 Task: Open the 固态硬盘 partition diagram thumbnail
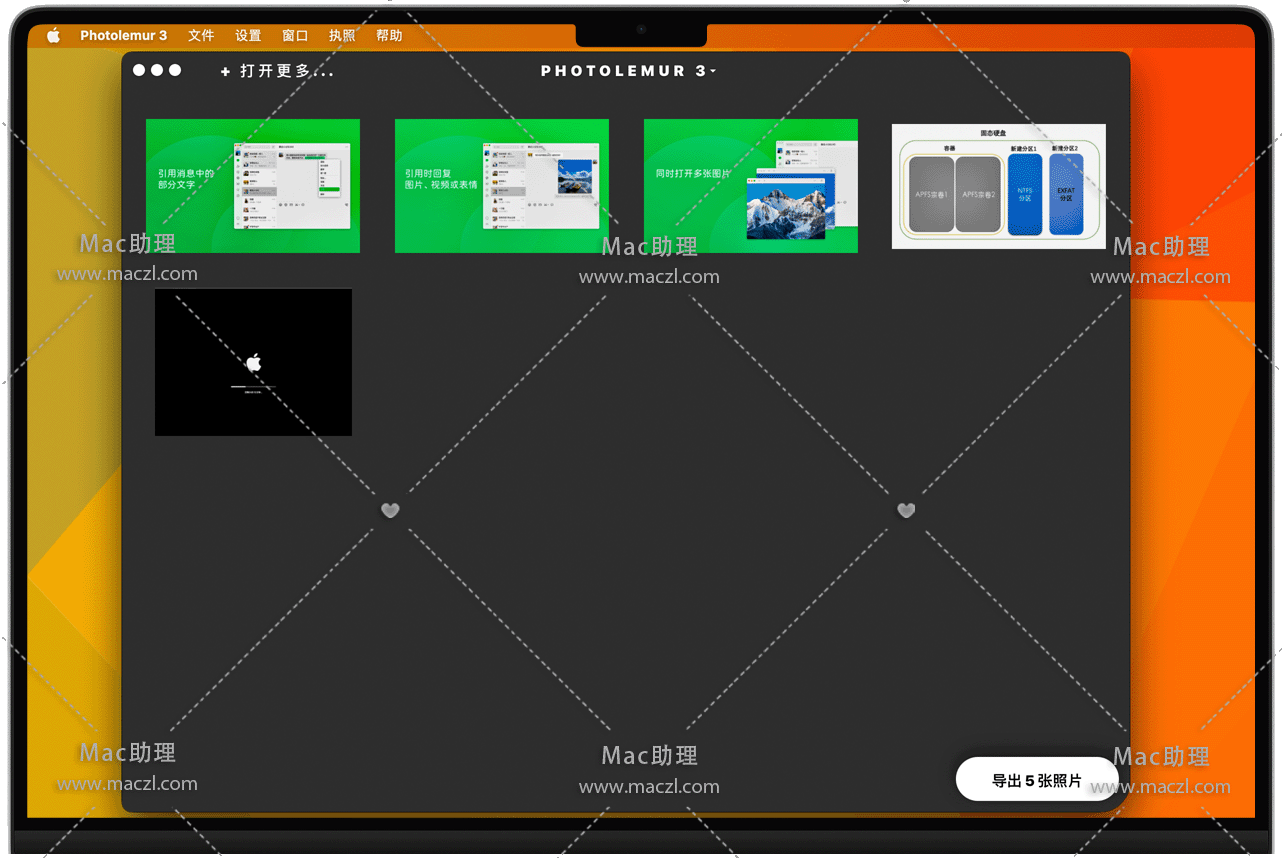[998, 186]
